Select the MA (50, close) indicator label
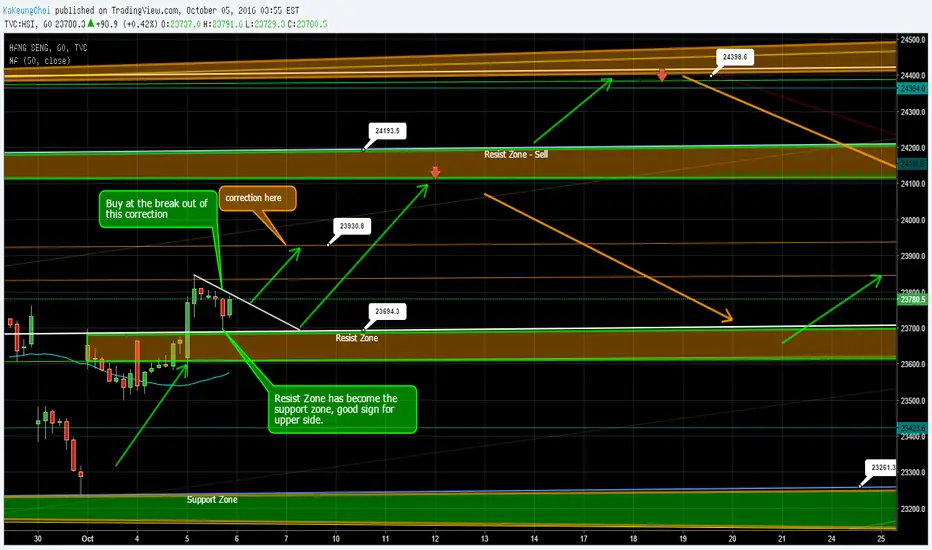The image size is (932, 550). coord(40,61)
